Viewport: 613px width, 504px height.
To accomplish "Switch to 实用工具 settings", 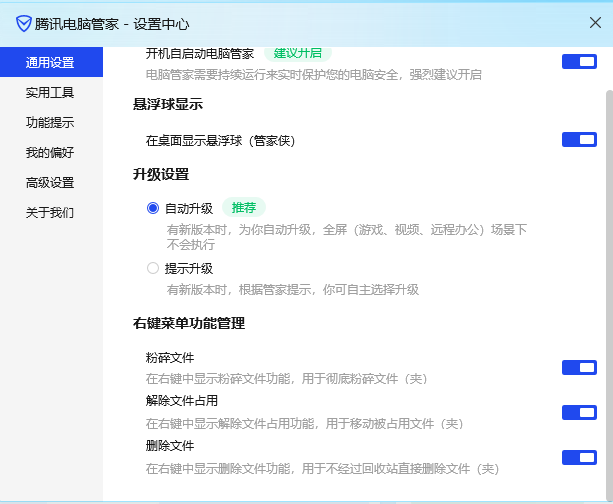I will pyautogui.click(x=50, y=93).
